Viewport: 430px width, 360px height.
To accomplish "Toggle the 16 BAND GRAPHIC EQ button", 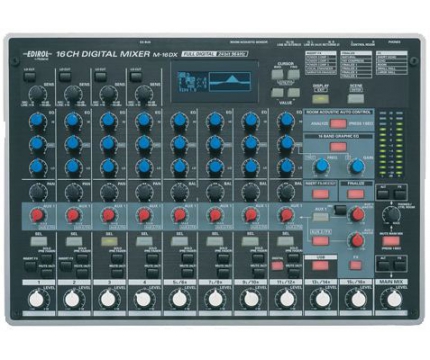I will pos(338,147).
